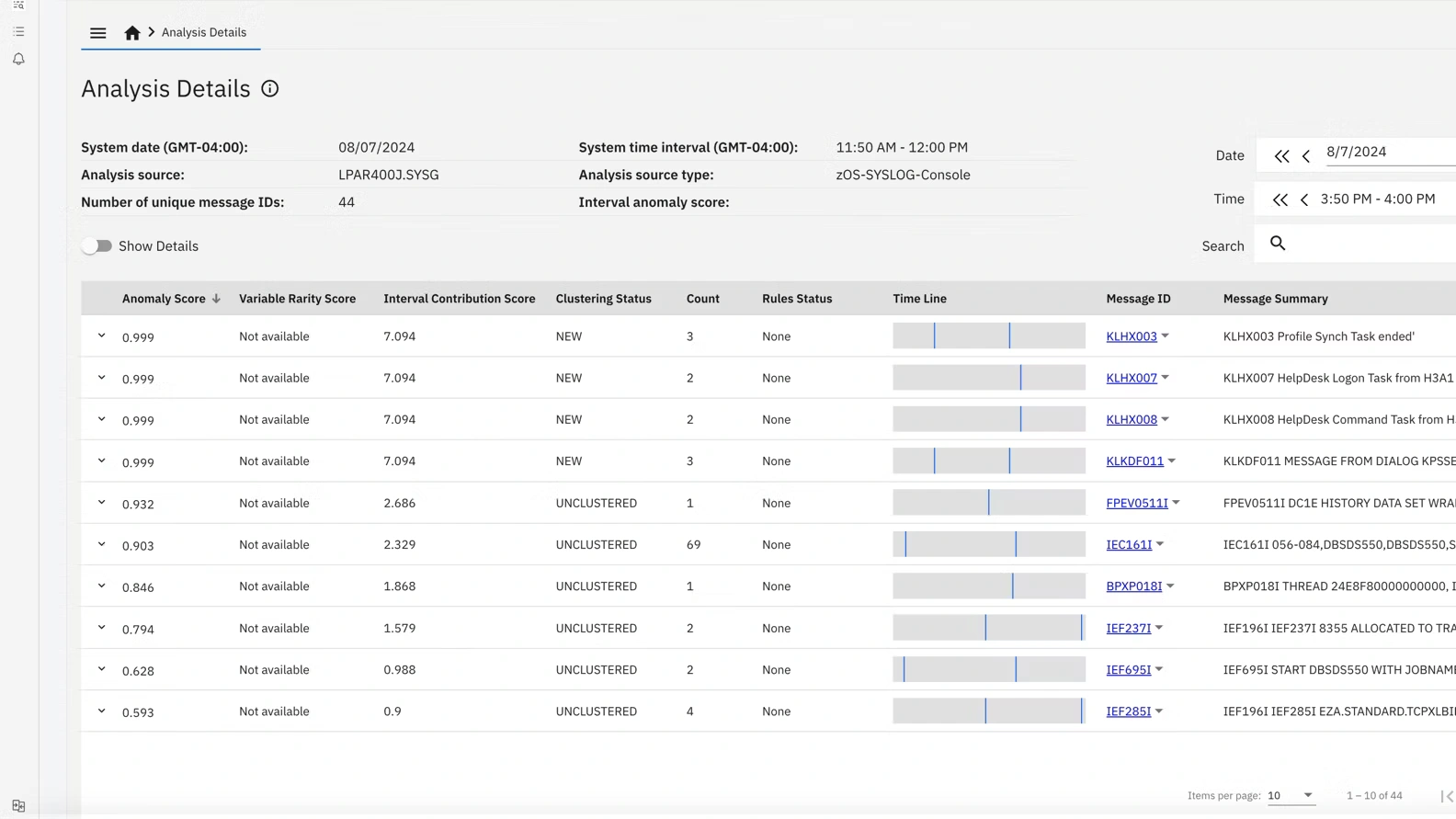Viewport: 1456px width, 819px height.
Task: Select the Analysis Details breadcrumb tab
Action: point(204,32)
